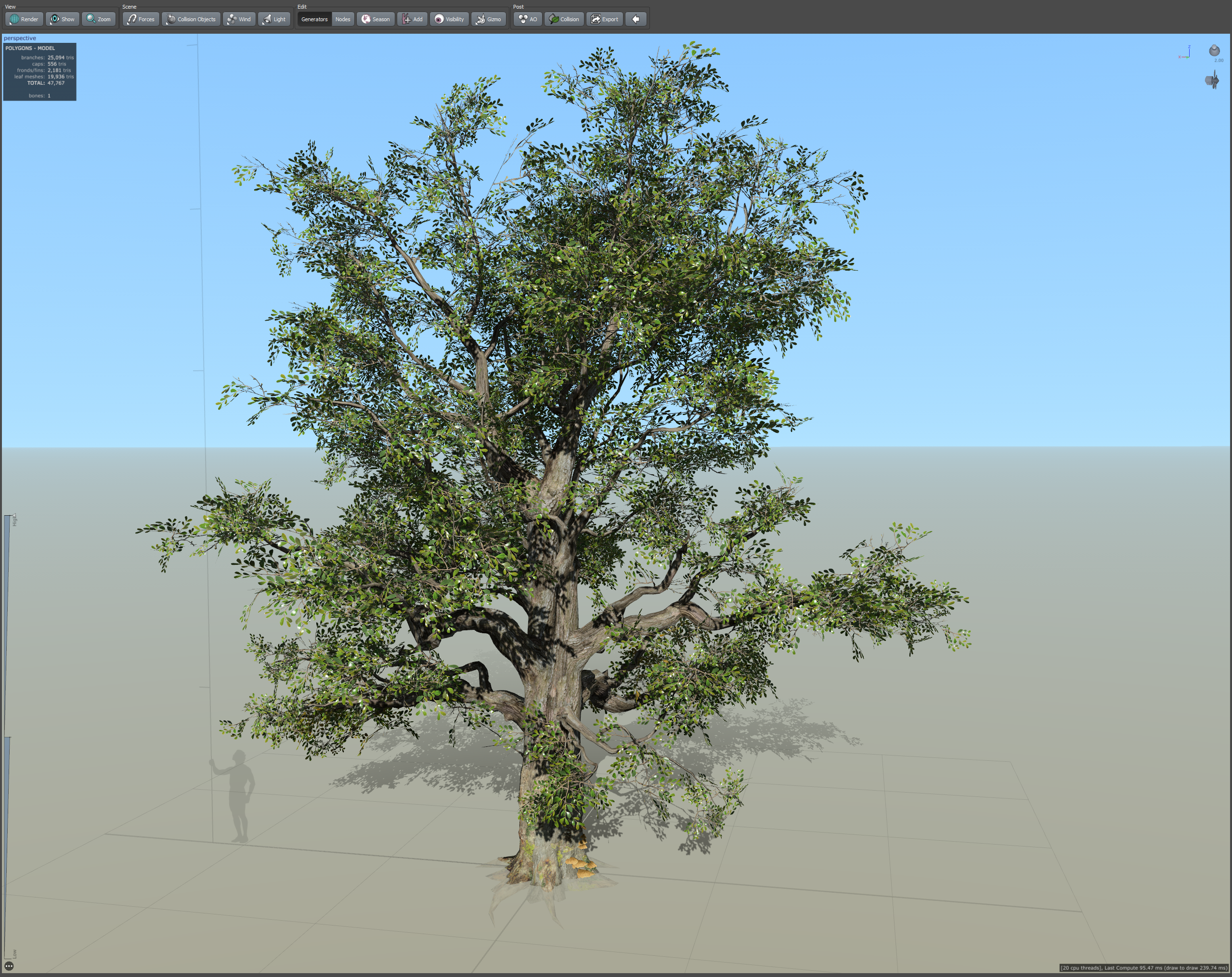
Task: Click the Export button
Action: point(604,19)
